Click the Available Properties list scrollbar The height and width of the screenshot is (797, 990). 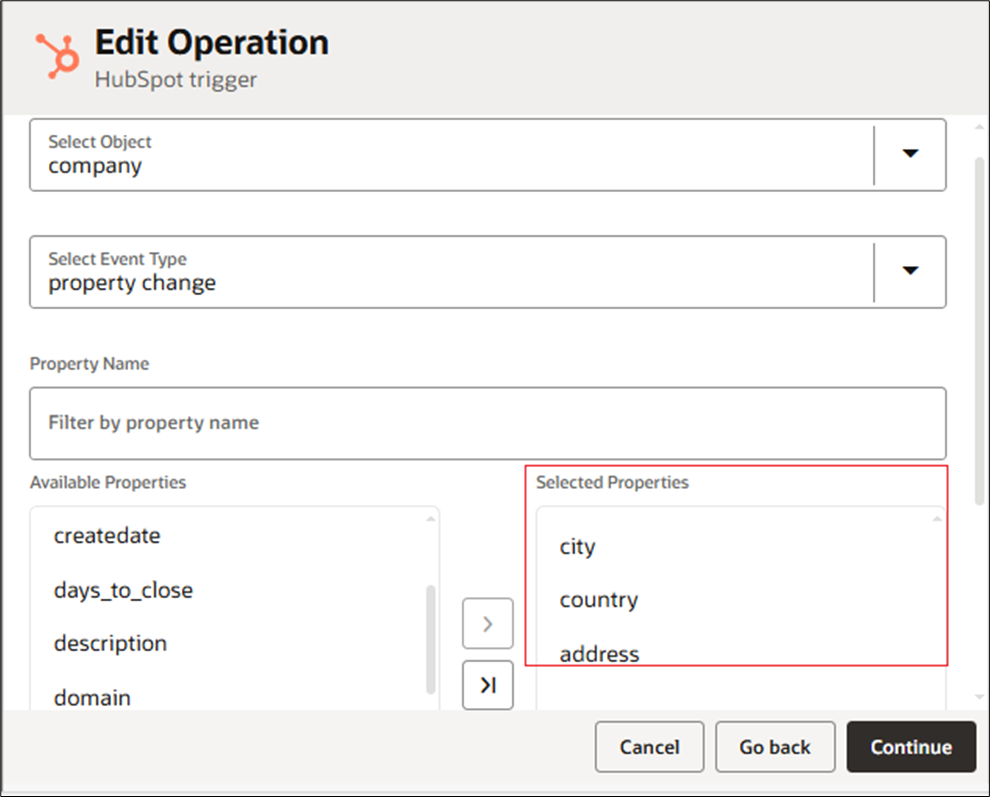tap(431, 640)
